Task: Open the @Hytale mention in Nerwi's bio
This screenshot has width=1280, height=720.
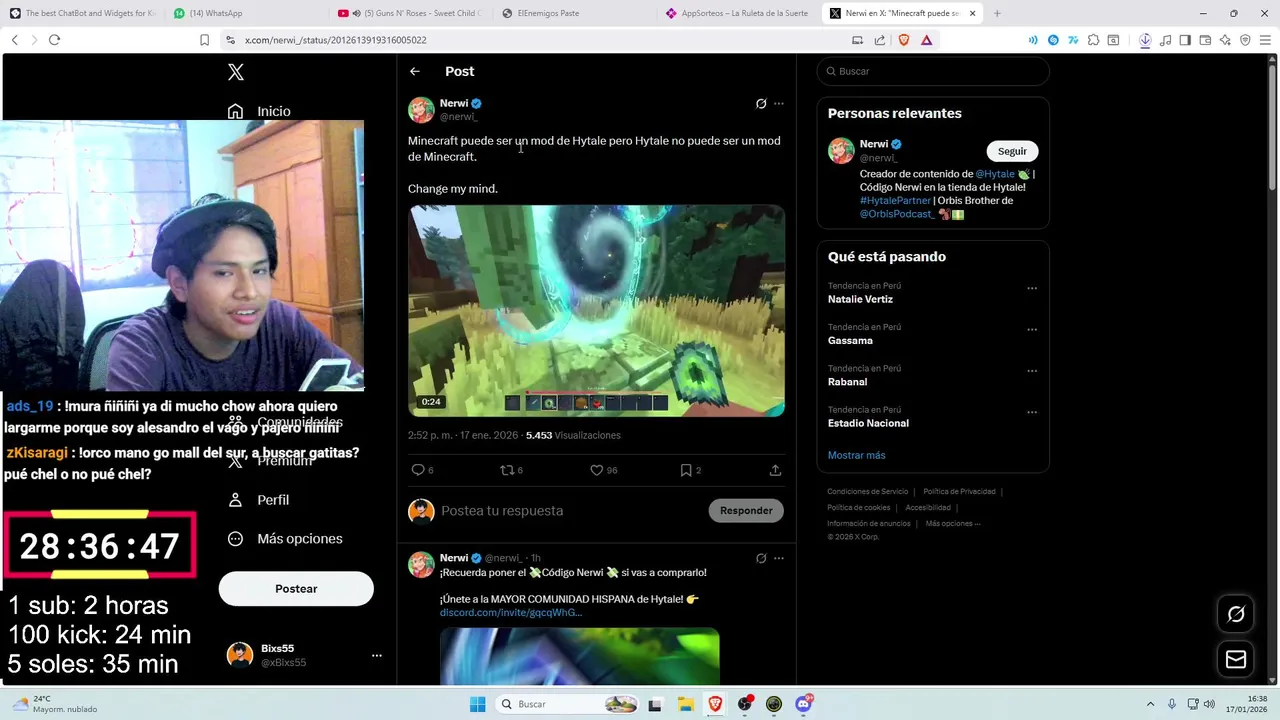Action: [x=995, y=174]
